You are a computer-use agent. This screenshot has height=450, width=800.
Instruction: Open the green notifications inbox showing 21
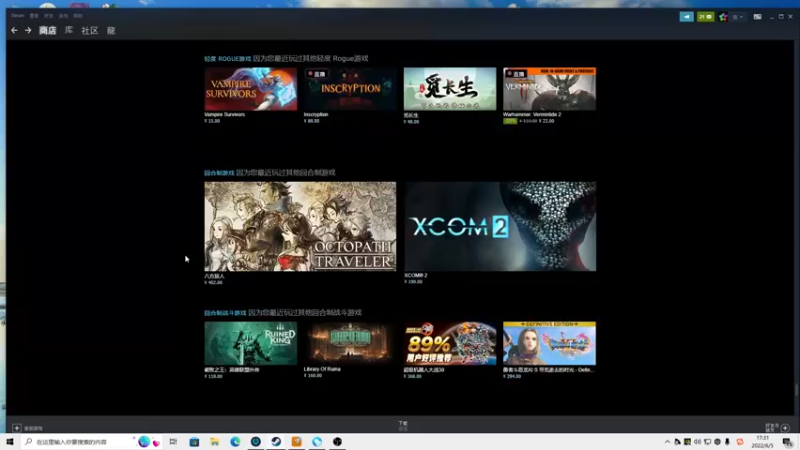click(x=705, y=17)
